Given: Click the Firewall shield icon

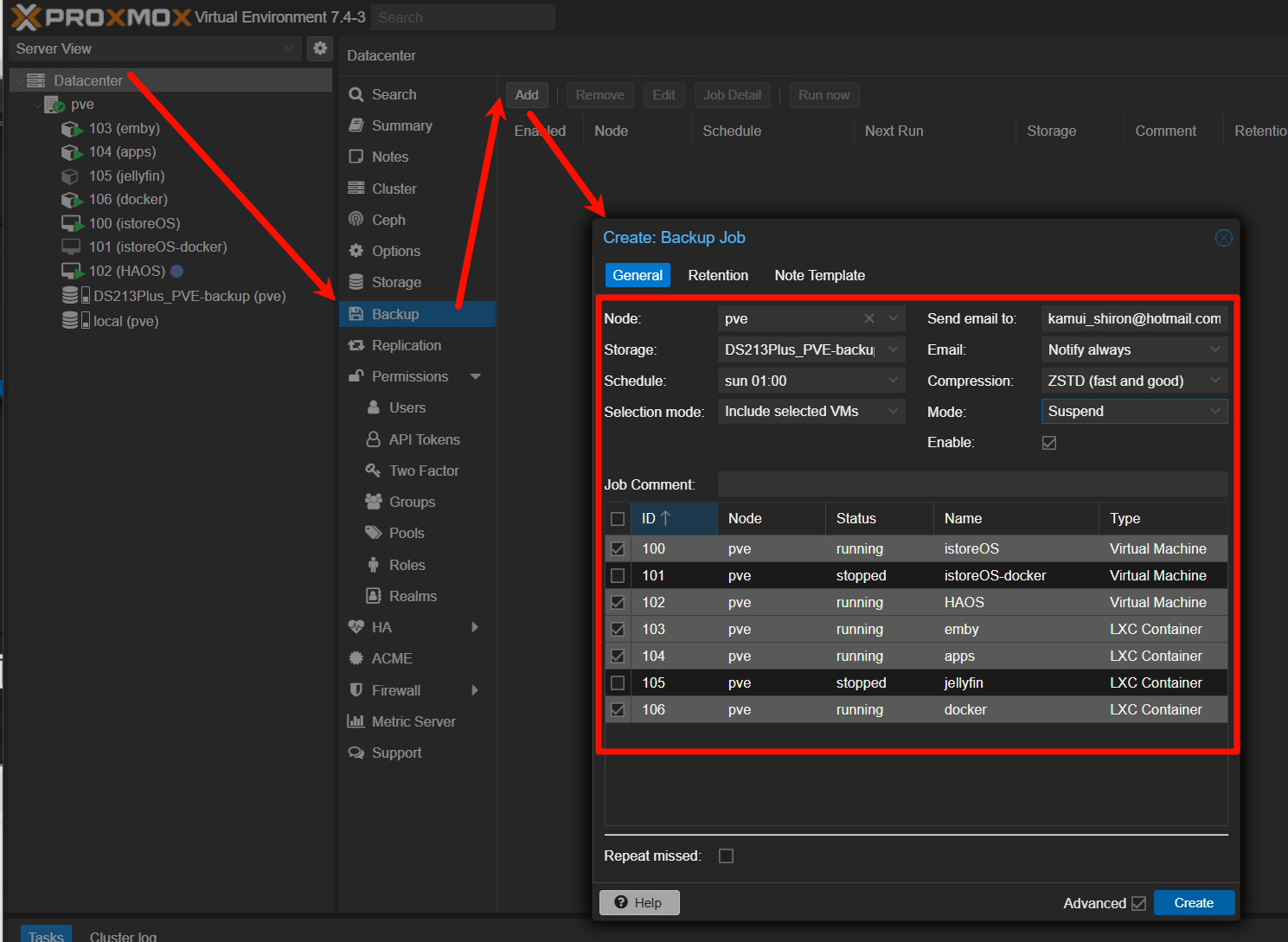Looking at the screenshot, I should [356, 690].
